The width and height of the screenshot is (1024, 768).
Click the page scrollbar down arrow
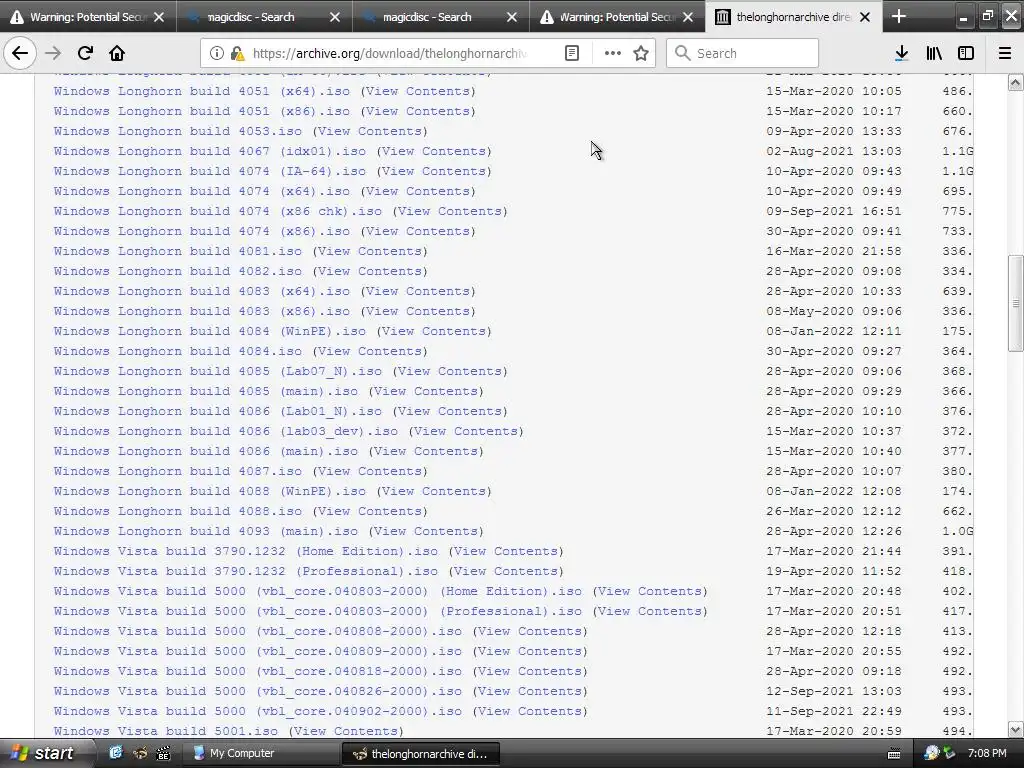coord(1015,729)
